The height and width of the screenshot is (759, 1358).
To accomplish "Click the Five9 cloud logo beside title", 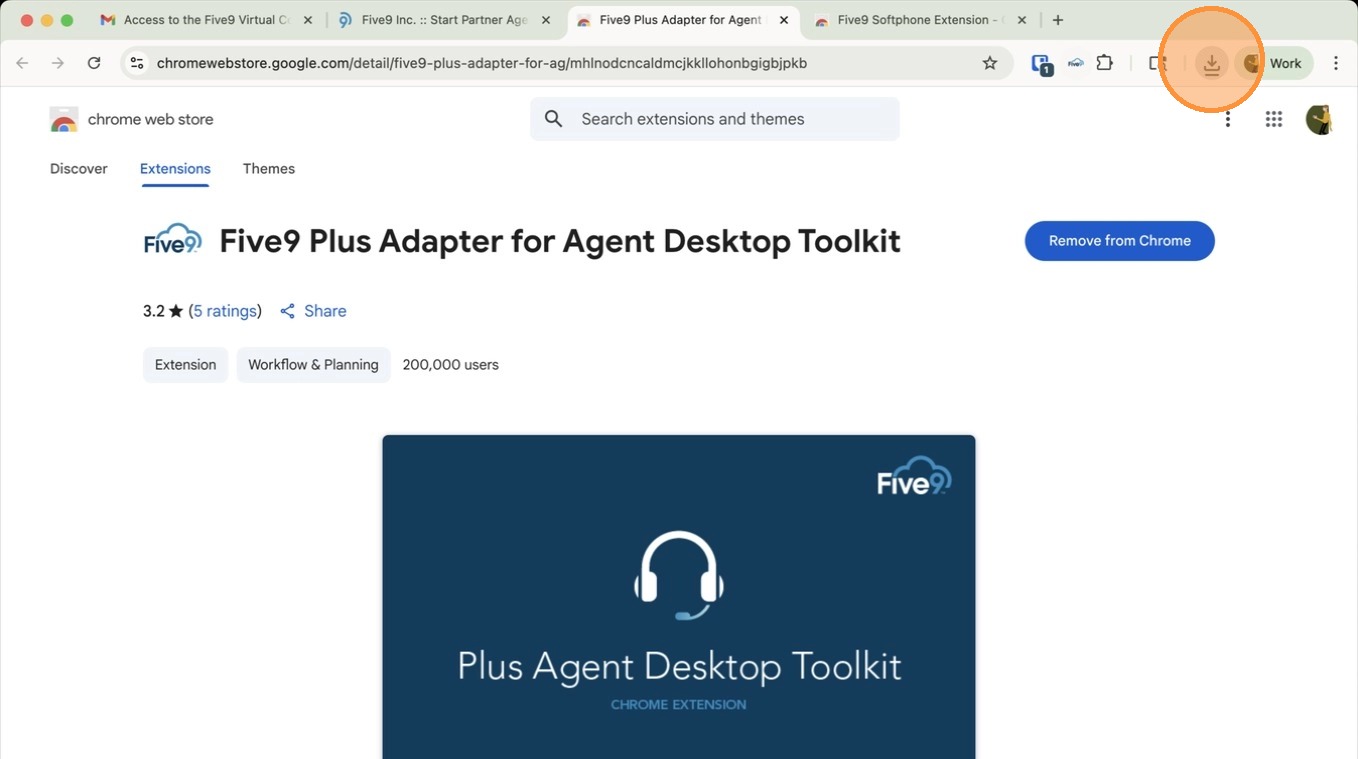I will click(x=173, y=240).
